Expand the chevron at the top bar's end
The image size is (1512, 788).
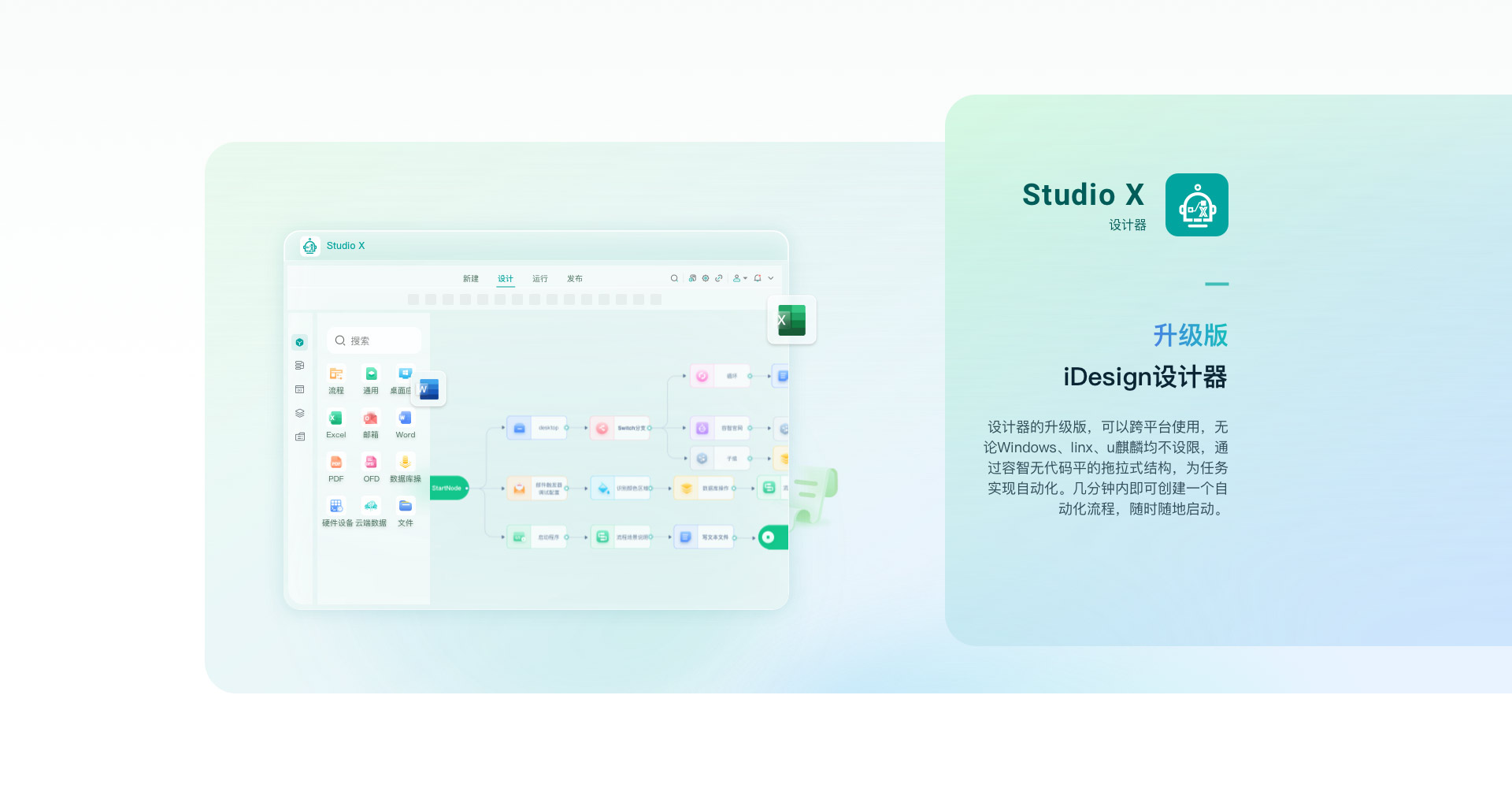pos(771,278)
